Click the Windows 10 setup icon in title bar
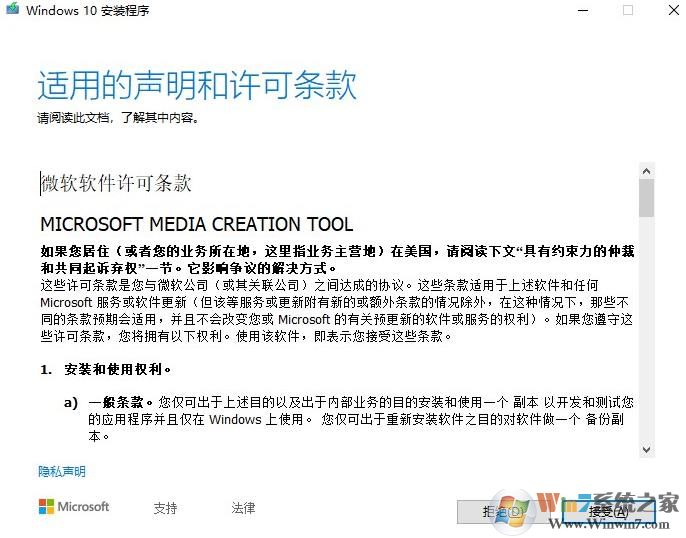Image resolution: width=686 pixels, height=538 pixels. pos(12,8)
